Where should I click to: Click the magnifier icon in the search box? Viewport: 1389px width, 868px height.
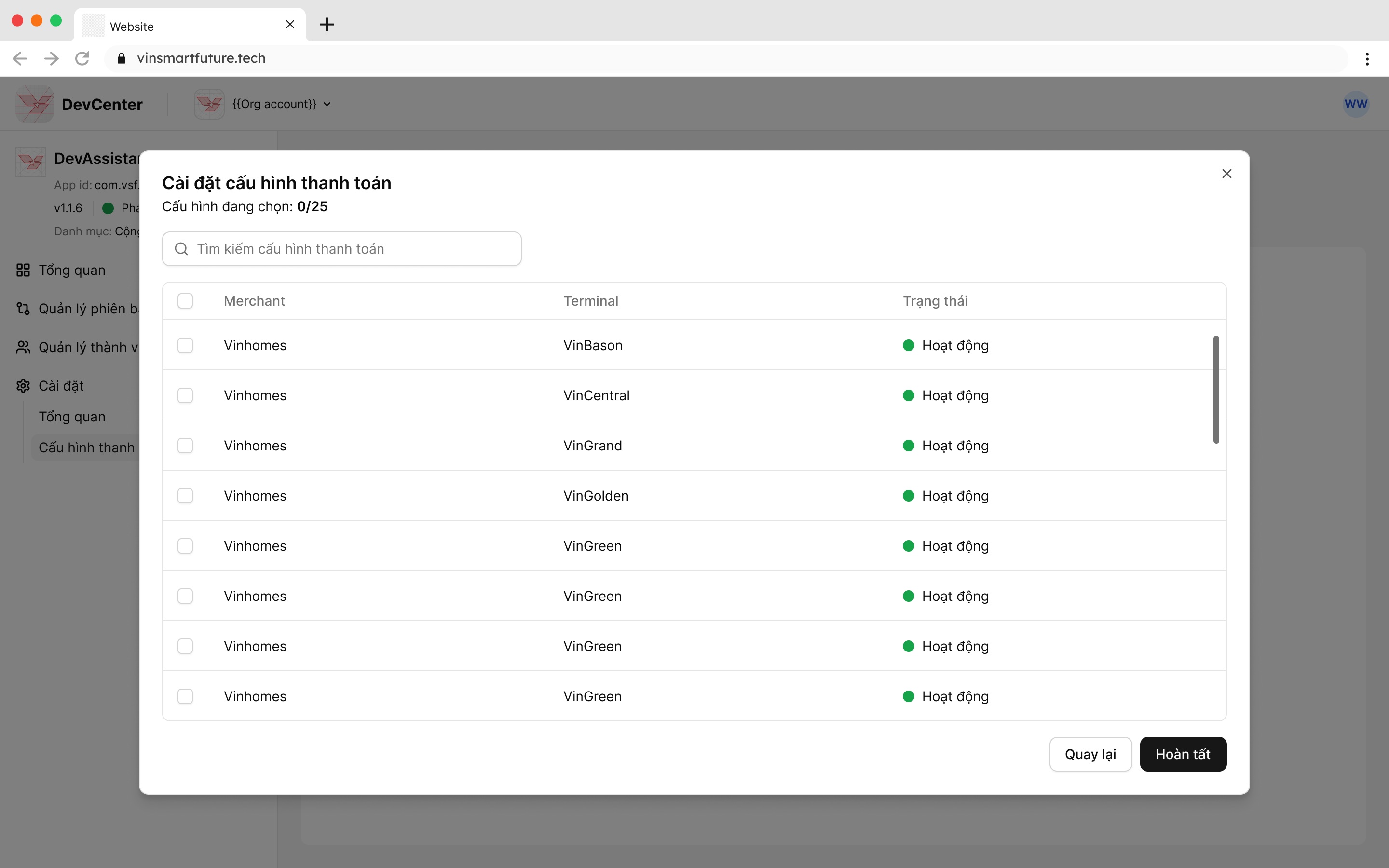(181, 248)
